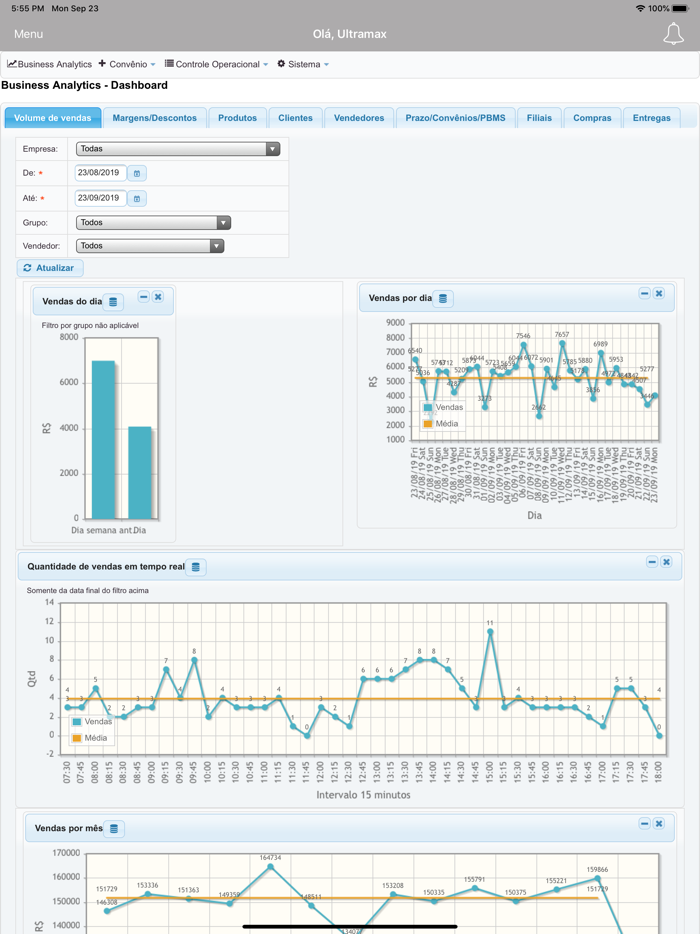Click the Atualizar button
This screenshot has height=934, width=700.
coord(49,268)
